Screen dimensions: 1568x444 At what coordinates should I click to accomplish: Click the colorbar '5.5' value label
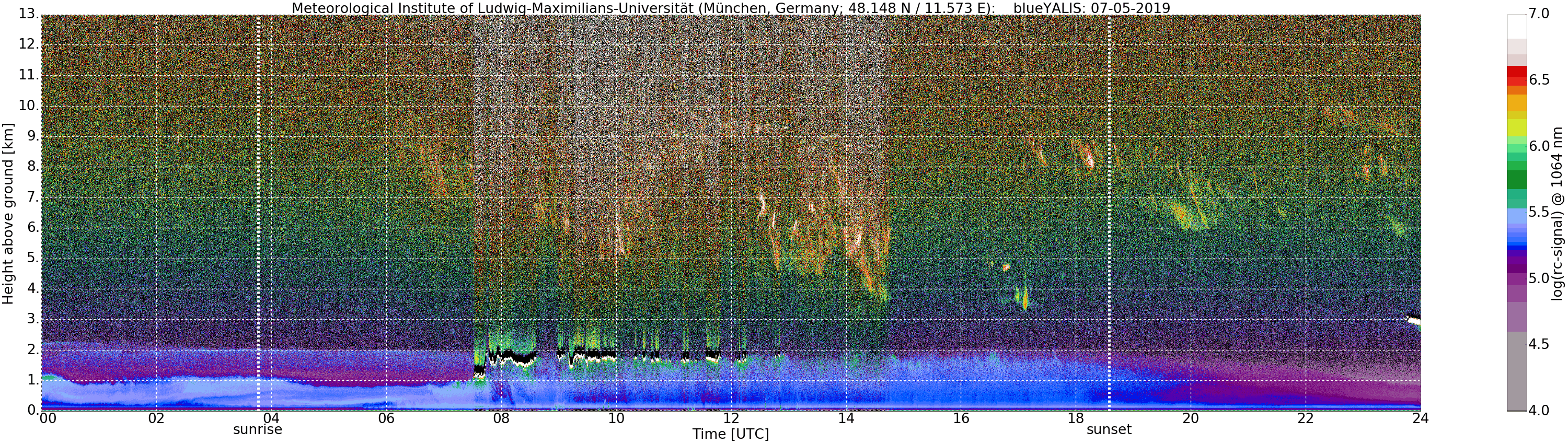point(1539,212)
